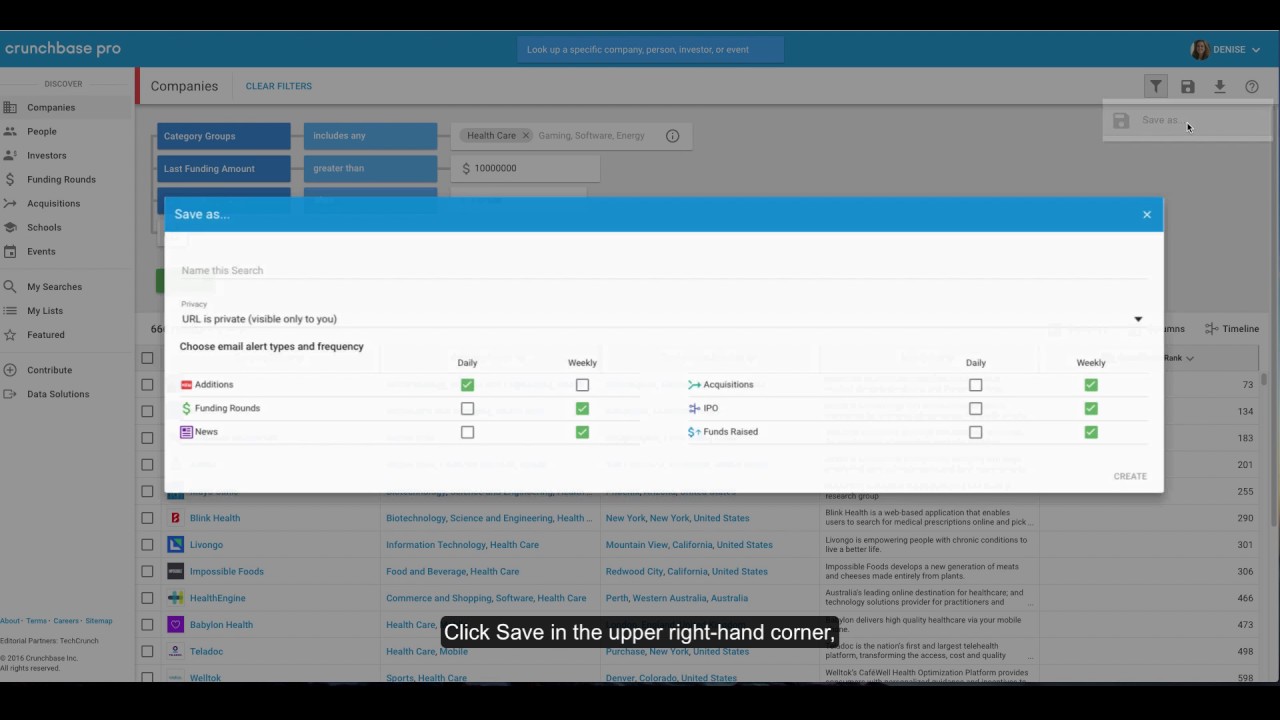Viewport: 1280px width, 720px height.
Task: Open Impossible Foods company link
Action: click(x=227, y=572)
